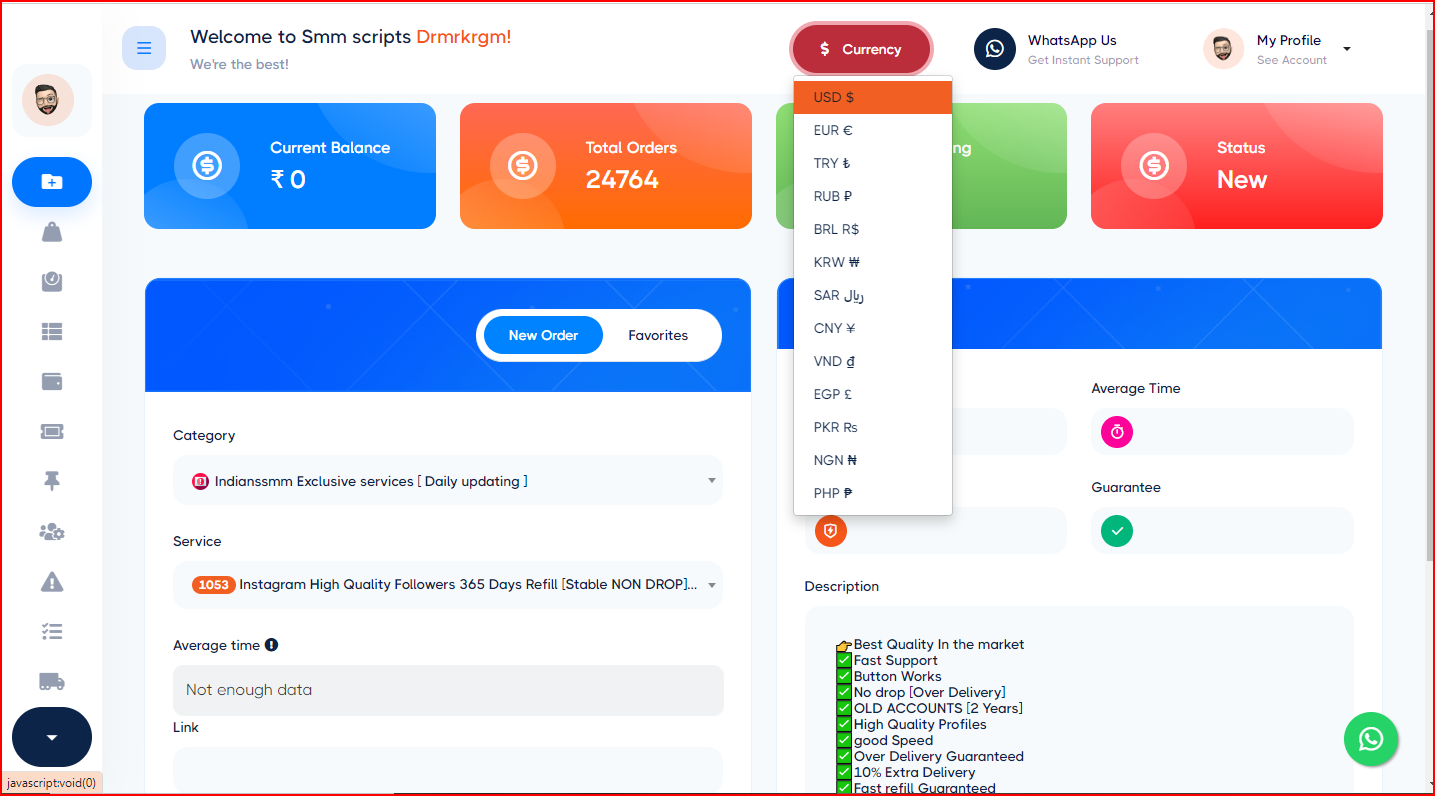1435x796 pixels.
Task: Click the hamburger menu toggle button
Action: click(144, 48)
